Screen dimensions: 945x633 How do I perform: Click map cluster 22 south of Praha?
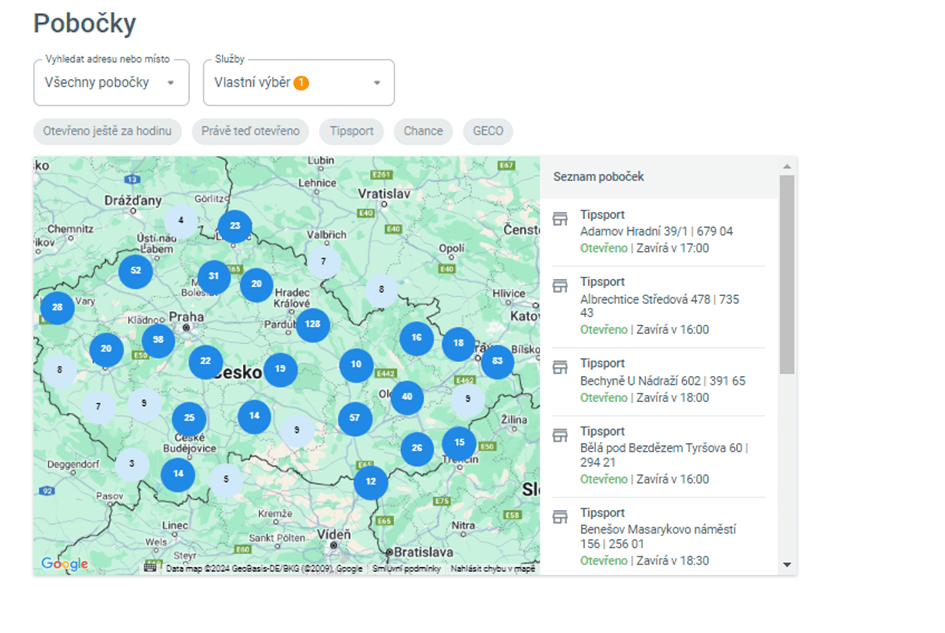pos(206,361)
